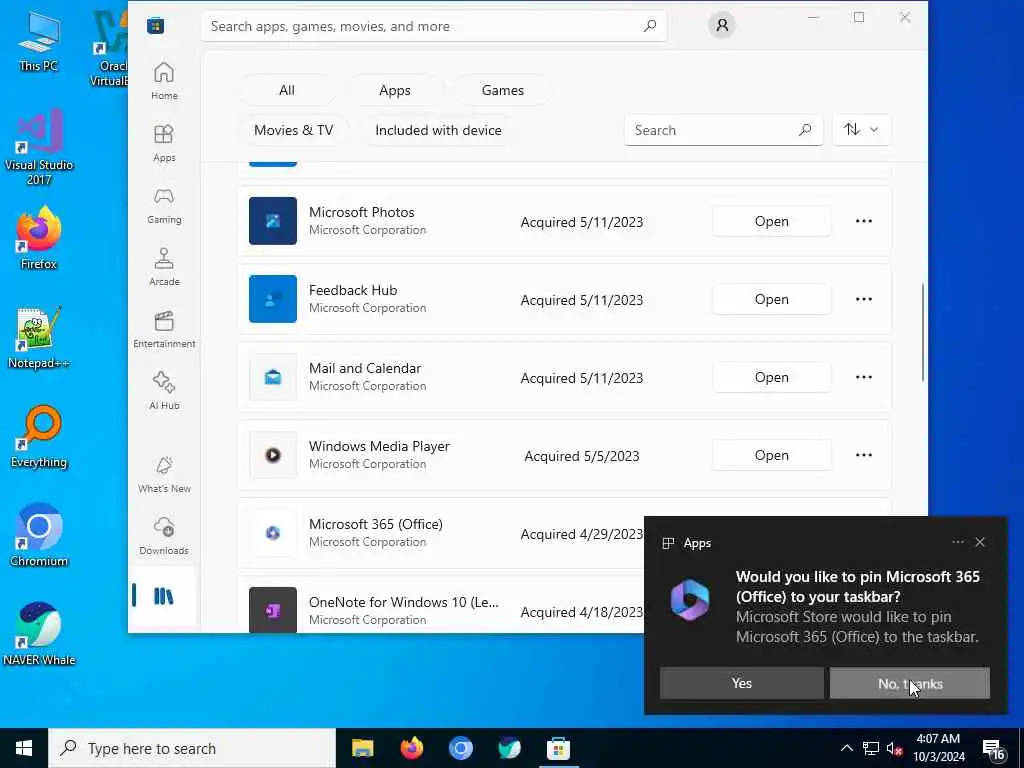Open What's New page
The width and height of the screenshot is (1024, 768).
coord(164,474)
